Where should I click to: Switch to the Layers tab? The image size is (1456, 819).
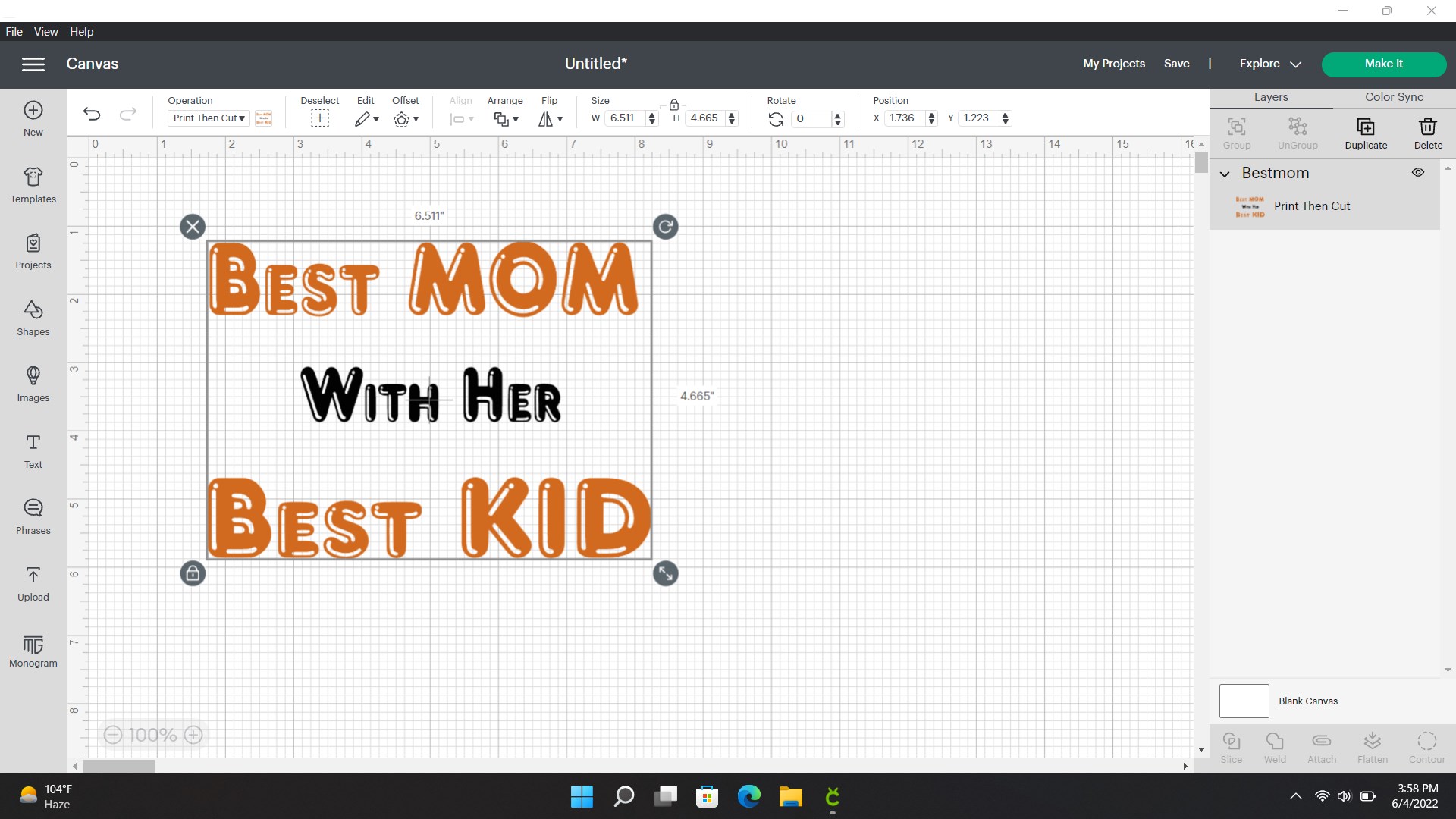click(x=1271, y=97)
